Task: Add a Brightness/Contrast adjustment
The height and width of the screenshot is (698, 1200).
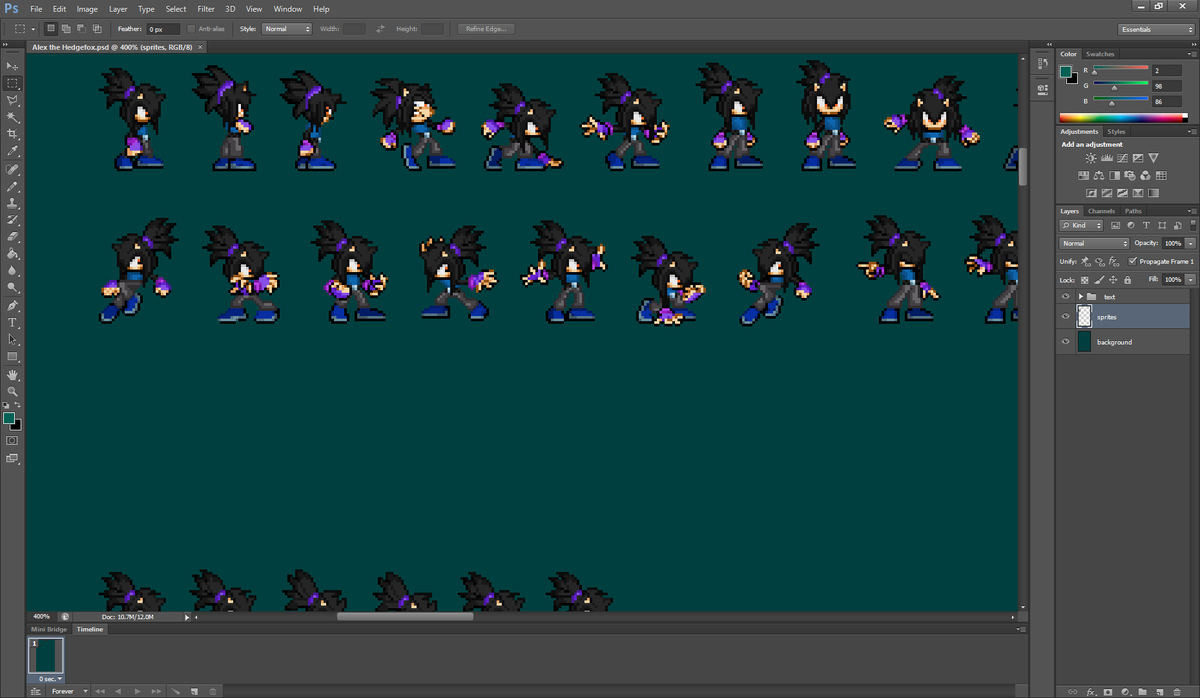Action: (x=1091, y=158)
